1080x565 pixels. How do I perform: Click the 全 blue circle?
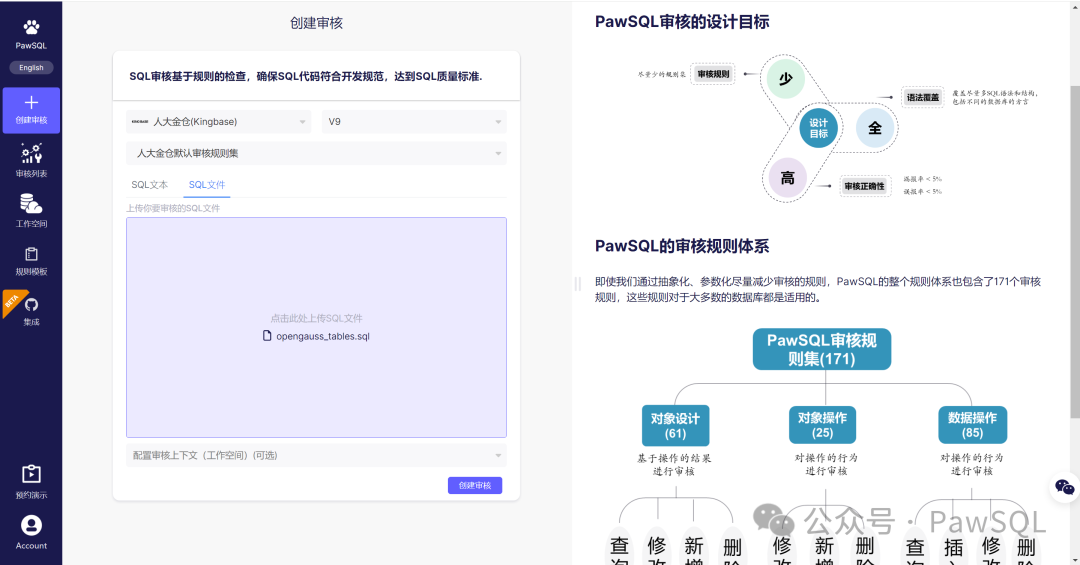(875, 127)
